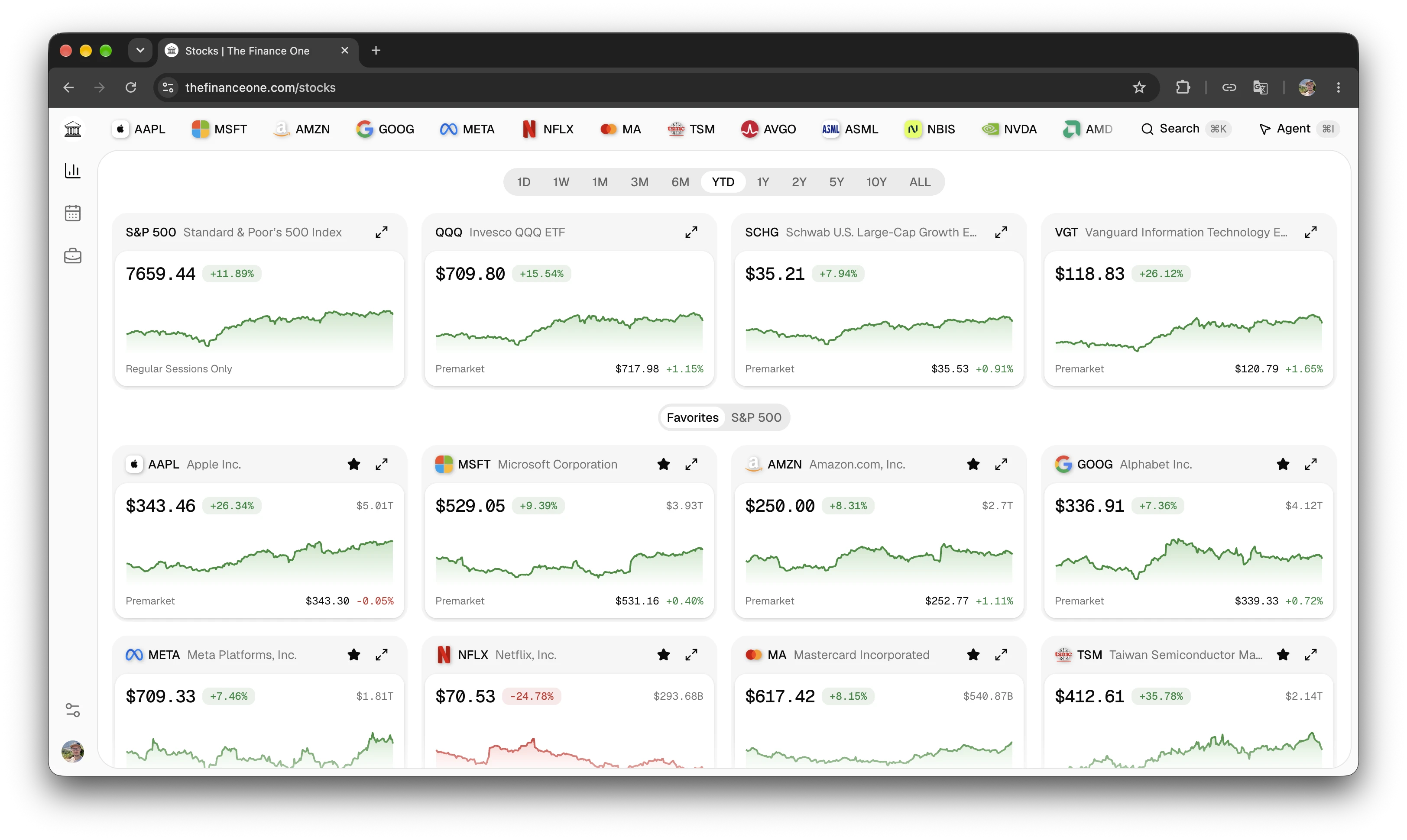Expand the MSFT card

point(691,464)
